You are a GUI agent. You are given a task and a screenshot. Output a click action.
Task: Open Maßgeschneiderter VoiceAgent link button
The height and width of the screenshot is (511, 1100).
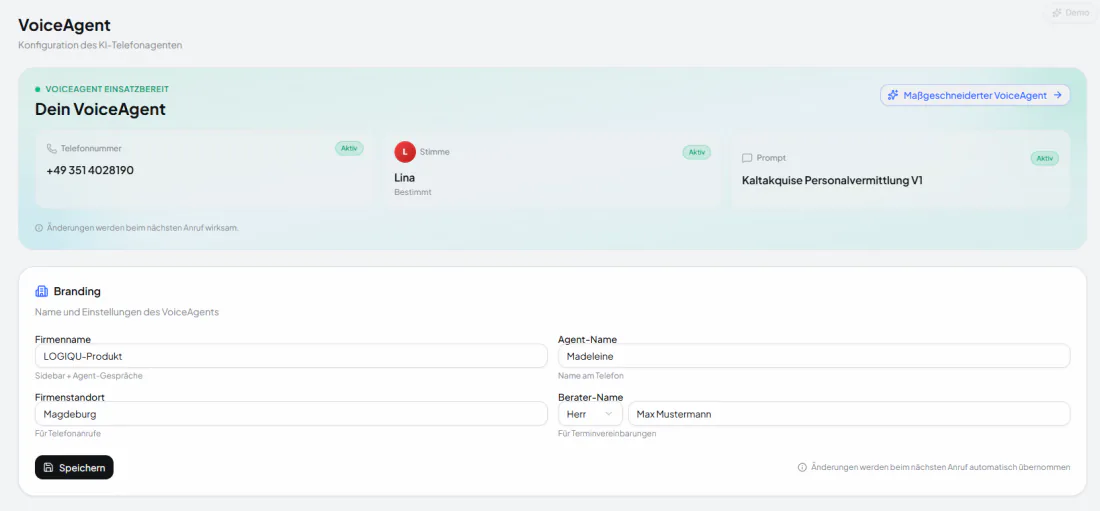[x=975, y=95]
